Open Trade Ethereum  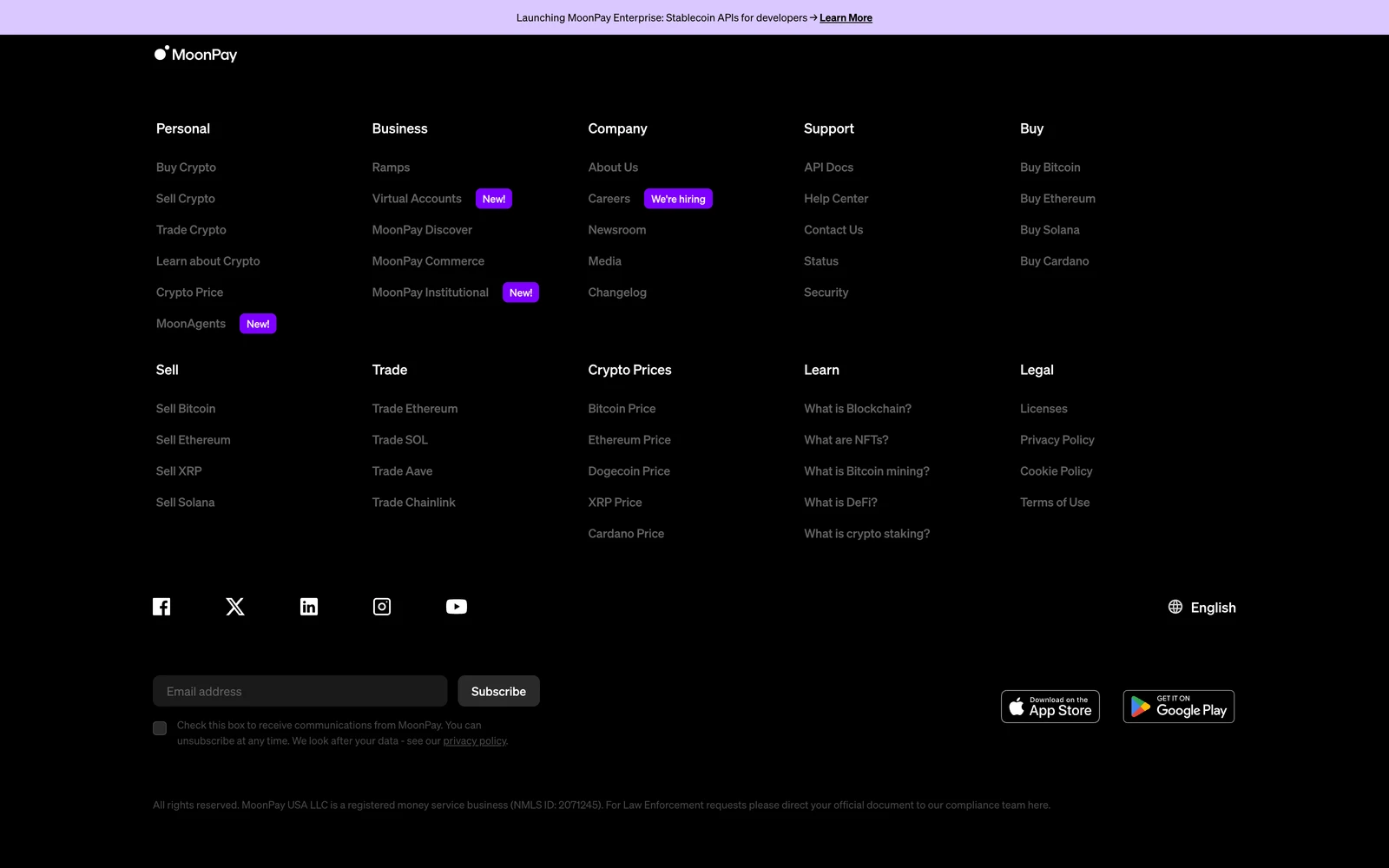[x=415, y=409]
